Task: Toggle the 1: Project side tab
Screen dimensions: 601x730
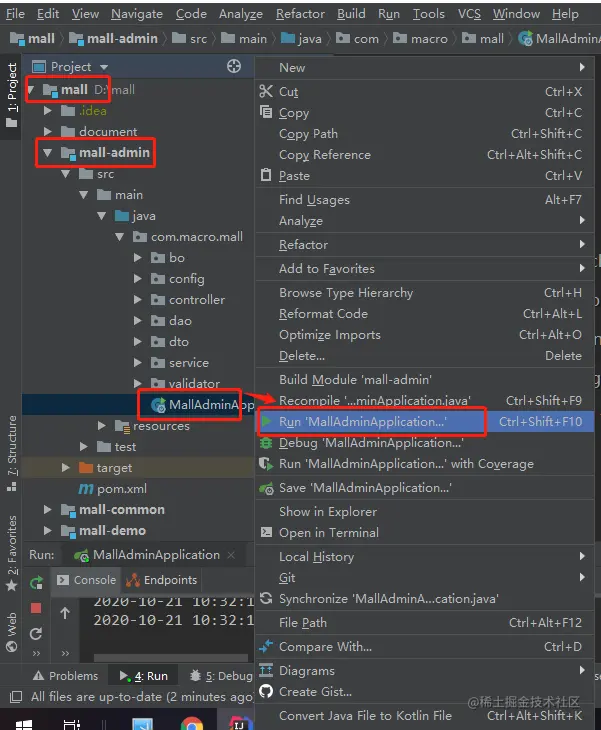Action: (11, 95)
